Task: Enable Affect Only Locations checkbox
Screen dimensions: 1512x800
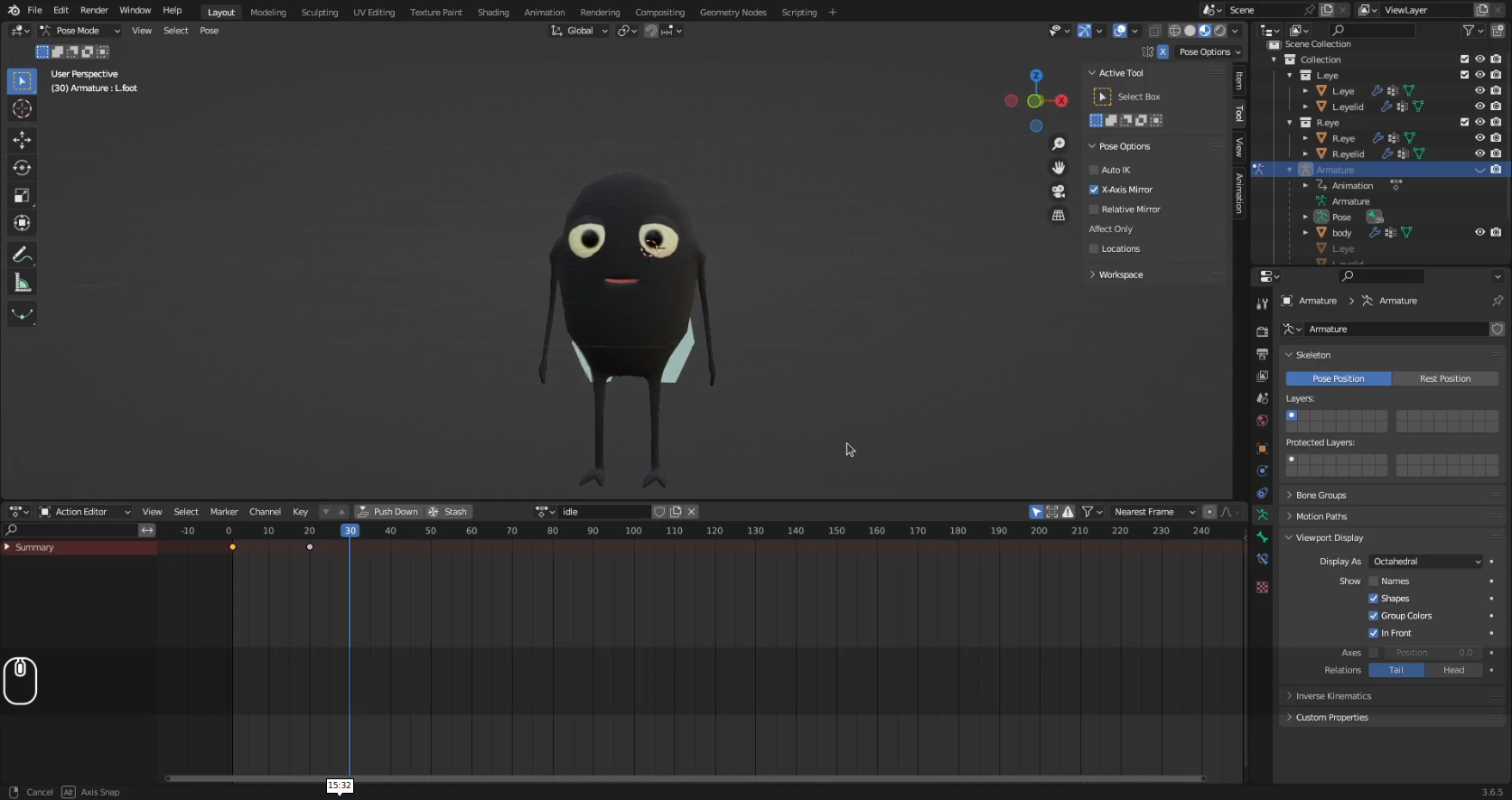Action: [1094, 249]
